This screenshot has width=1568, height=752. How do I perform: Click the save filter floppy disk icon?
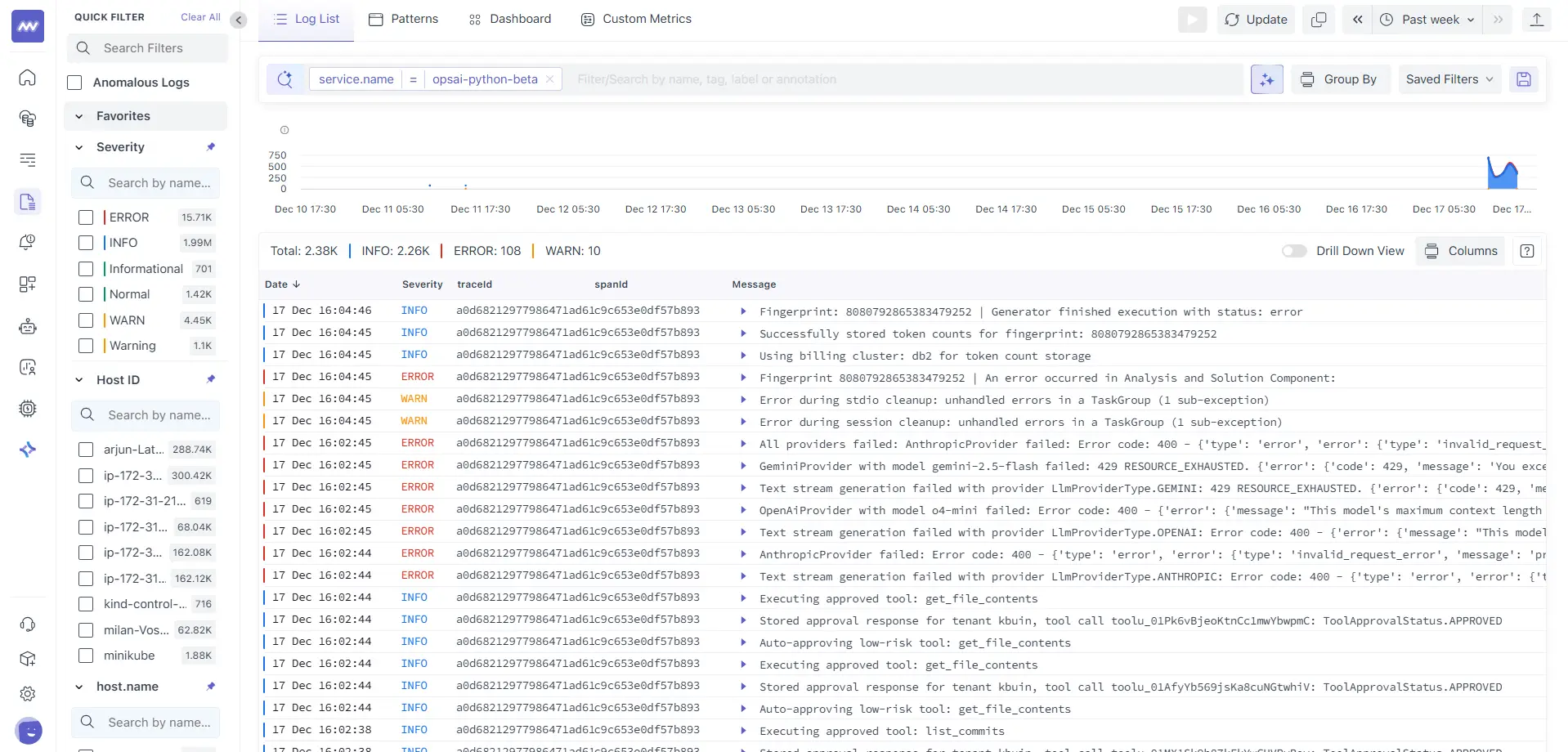(x=1523, y=79)
